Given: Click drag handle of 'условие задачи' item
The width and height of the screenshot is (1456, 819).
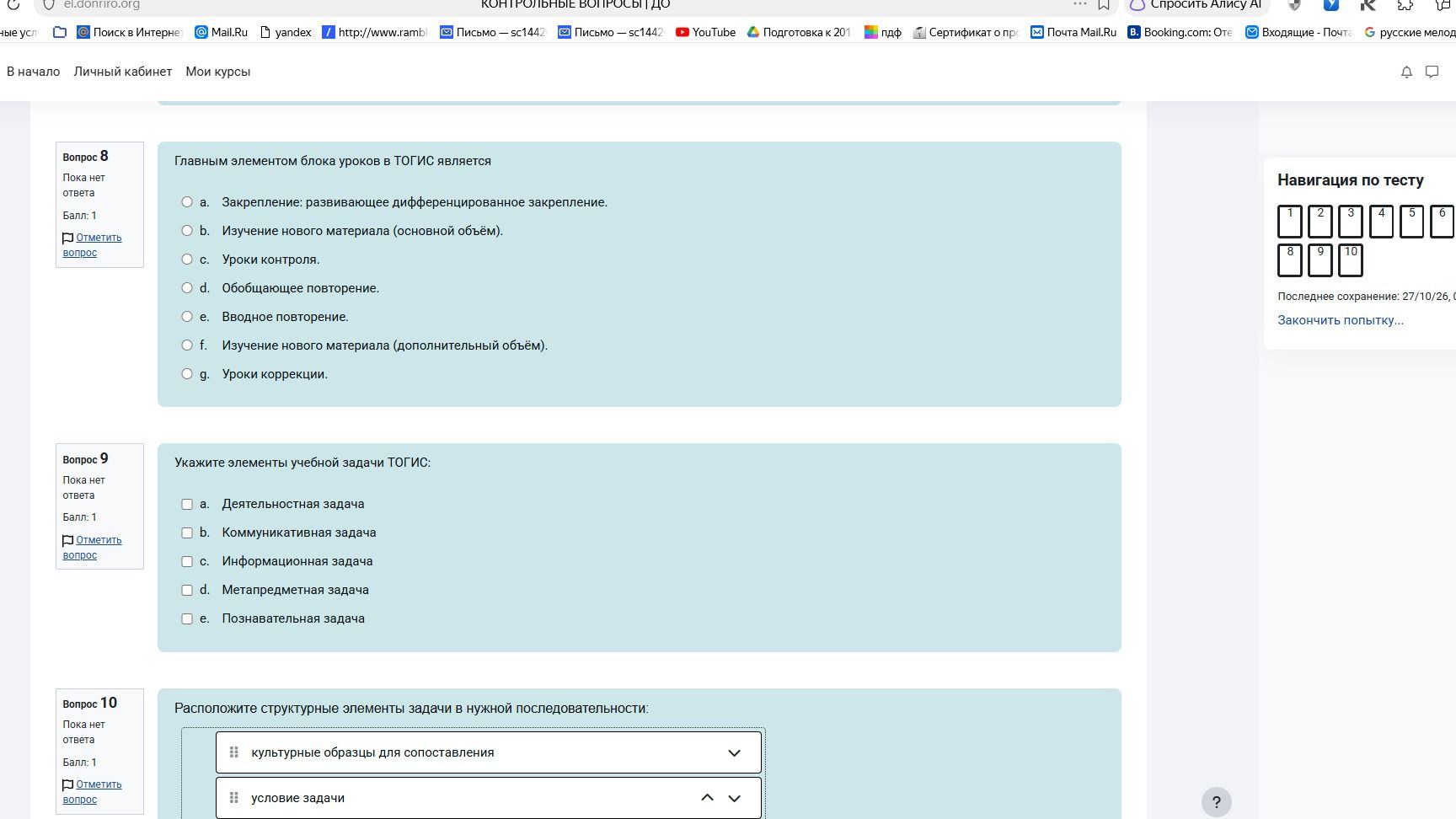Looking at the screenshot, I should [234, 798].
